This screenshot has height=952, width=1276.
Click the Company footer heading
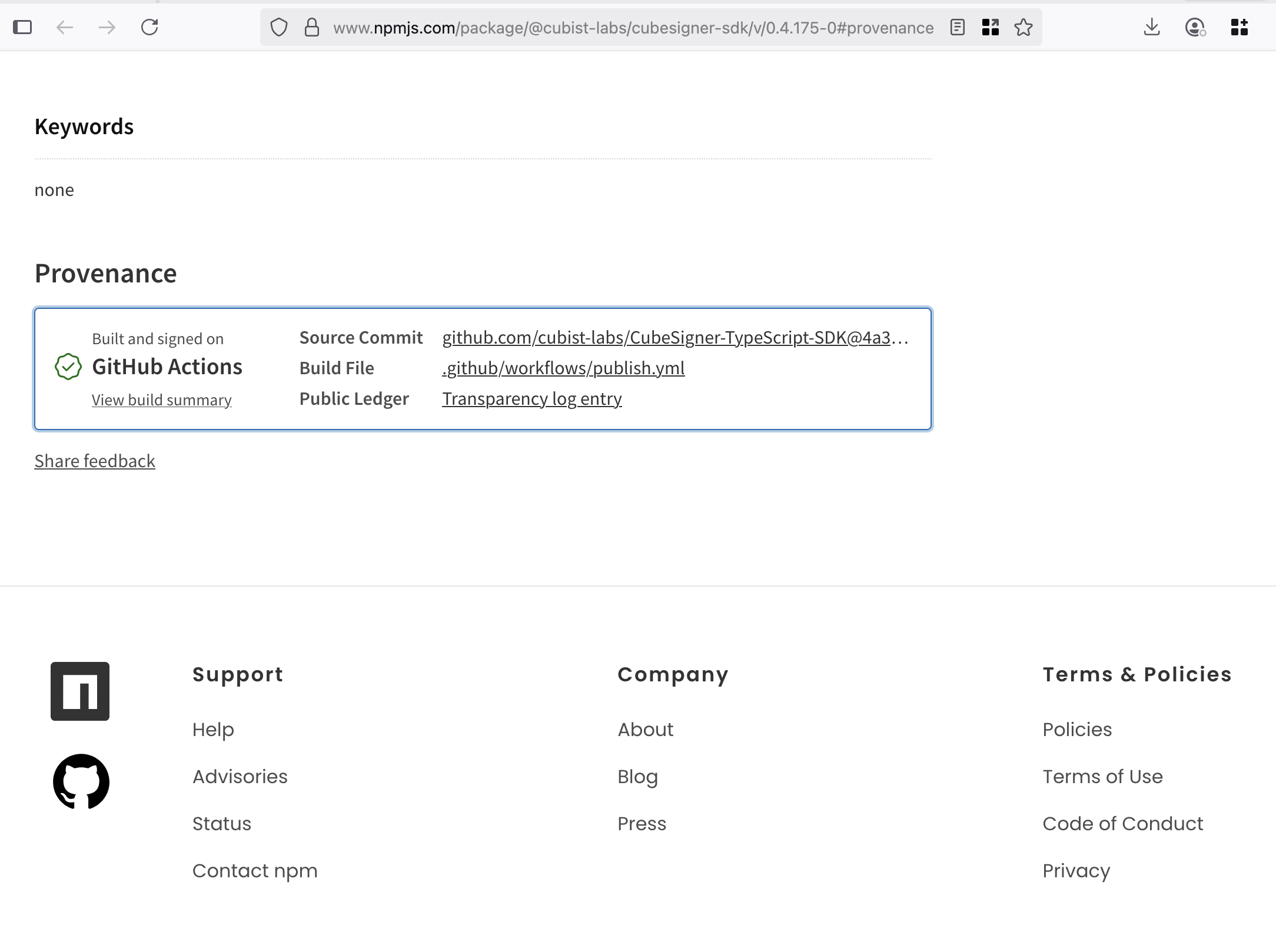[673, 675]
